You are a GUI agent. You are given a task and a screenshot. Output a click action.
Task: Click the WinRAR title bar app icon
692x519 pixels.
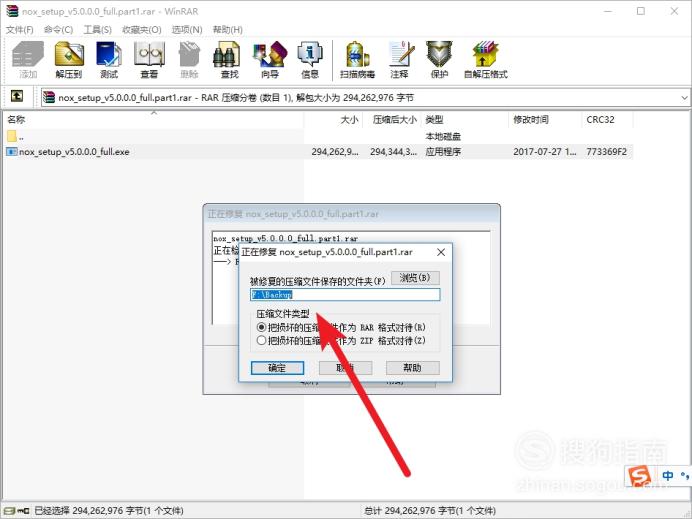(12, 11)
